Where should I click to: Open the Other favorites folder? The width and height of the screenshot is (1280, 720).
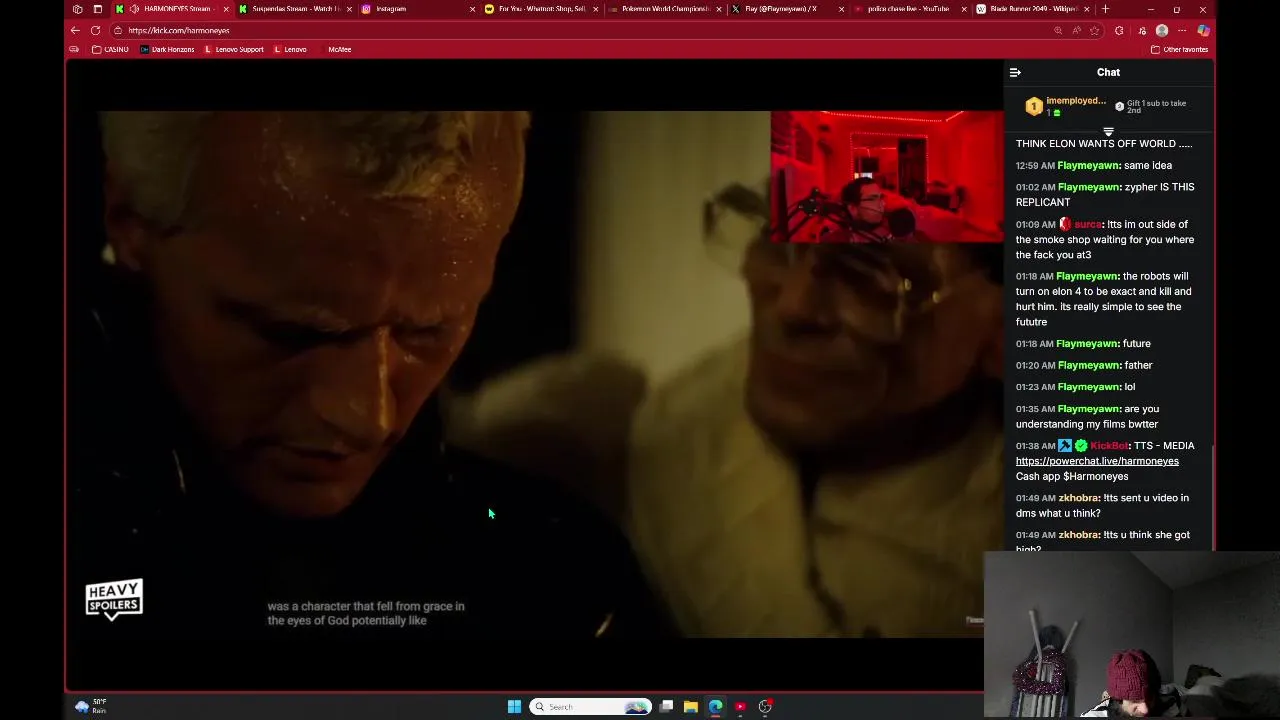(1179, 49)
